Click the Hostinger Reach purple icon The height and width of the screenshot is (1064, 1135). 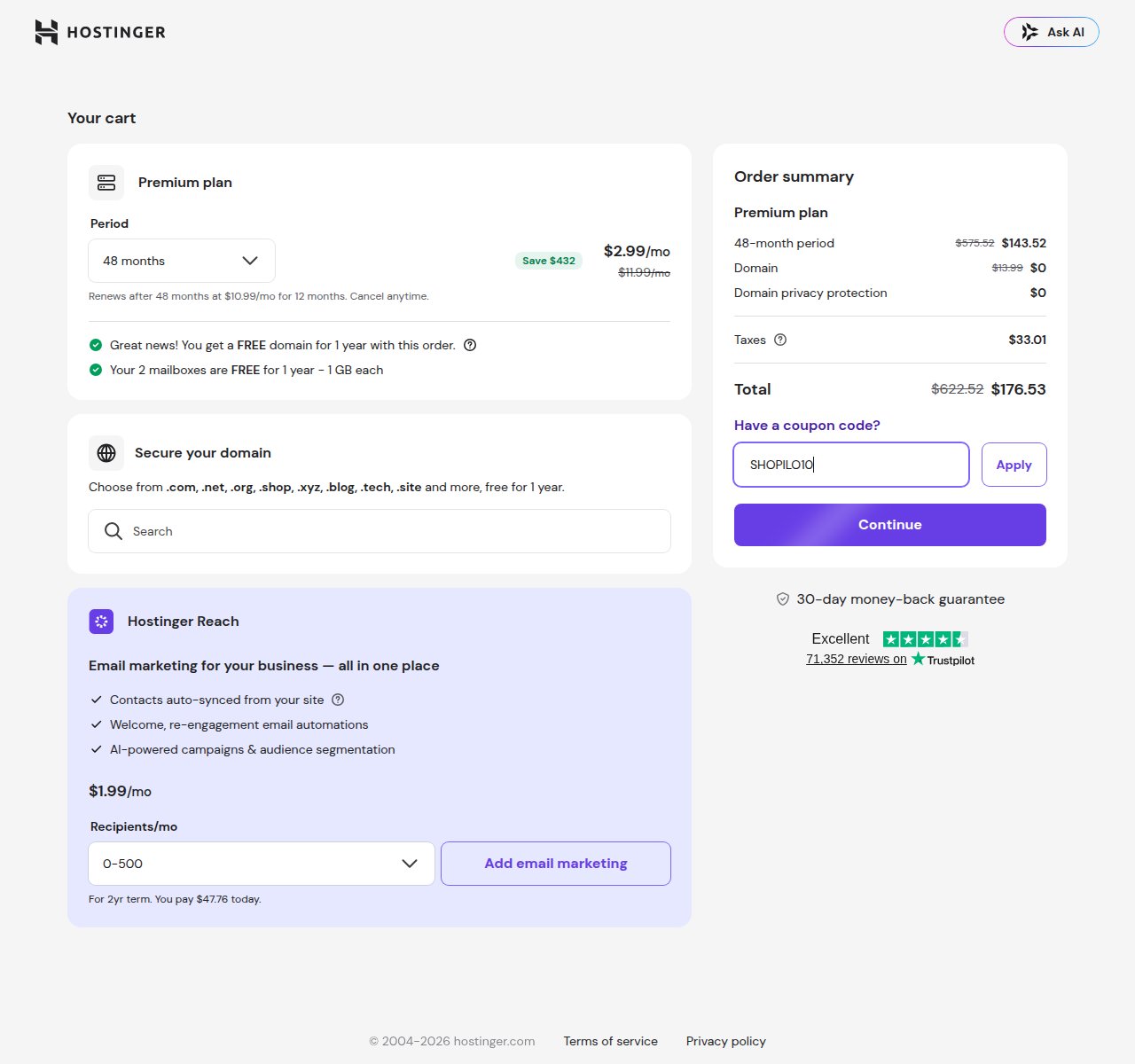[101, 622]
